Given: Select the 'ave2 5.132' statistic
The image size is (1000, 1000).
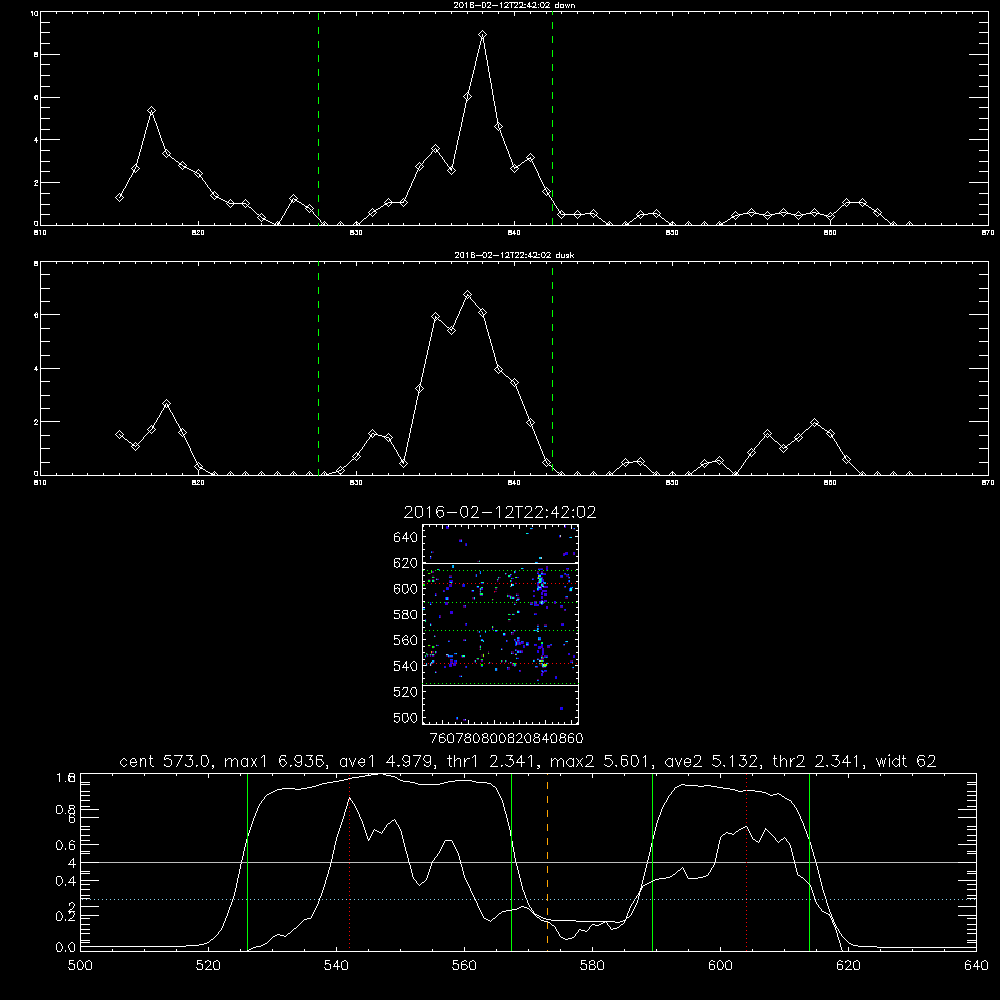Looking at the screenshot, I should pyautogui.click(x=713, y=761).
